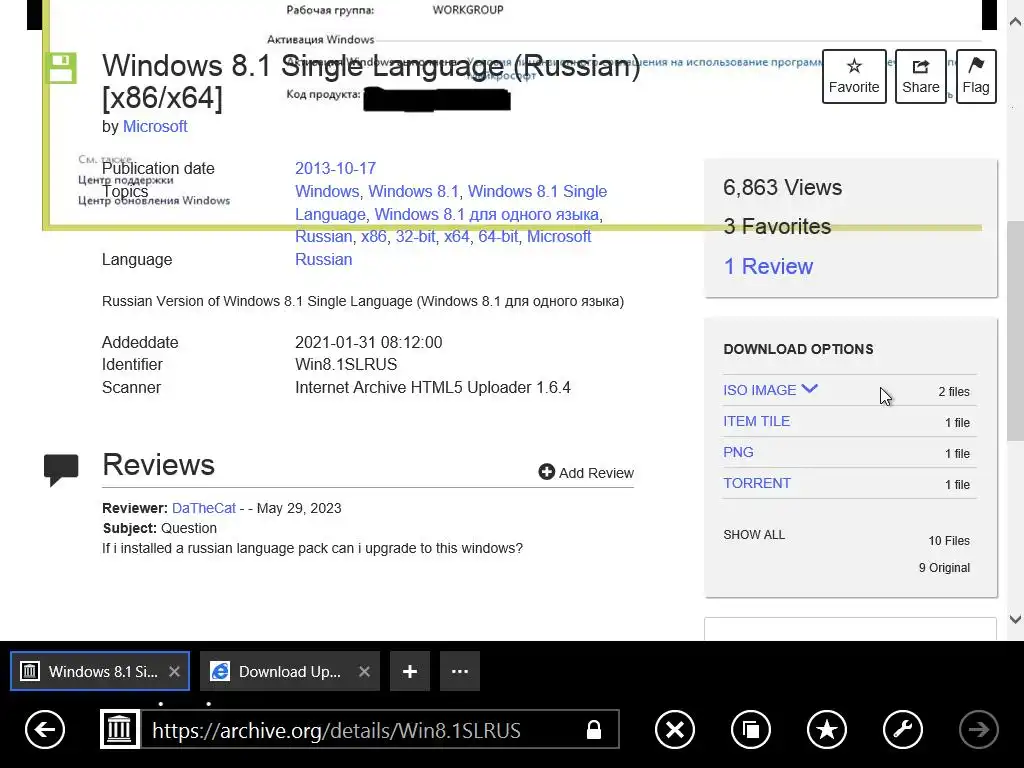Image resolution: width=1024 pixels, height=768 pixels.
Task: Click the 6,863 Views text
Action: 782,187
